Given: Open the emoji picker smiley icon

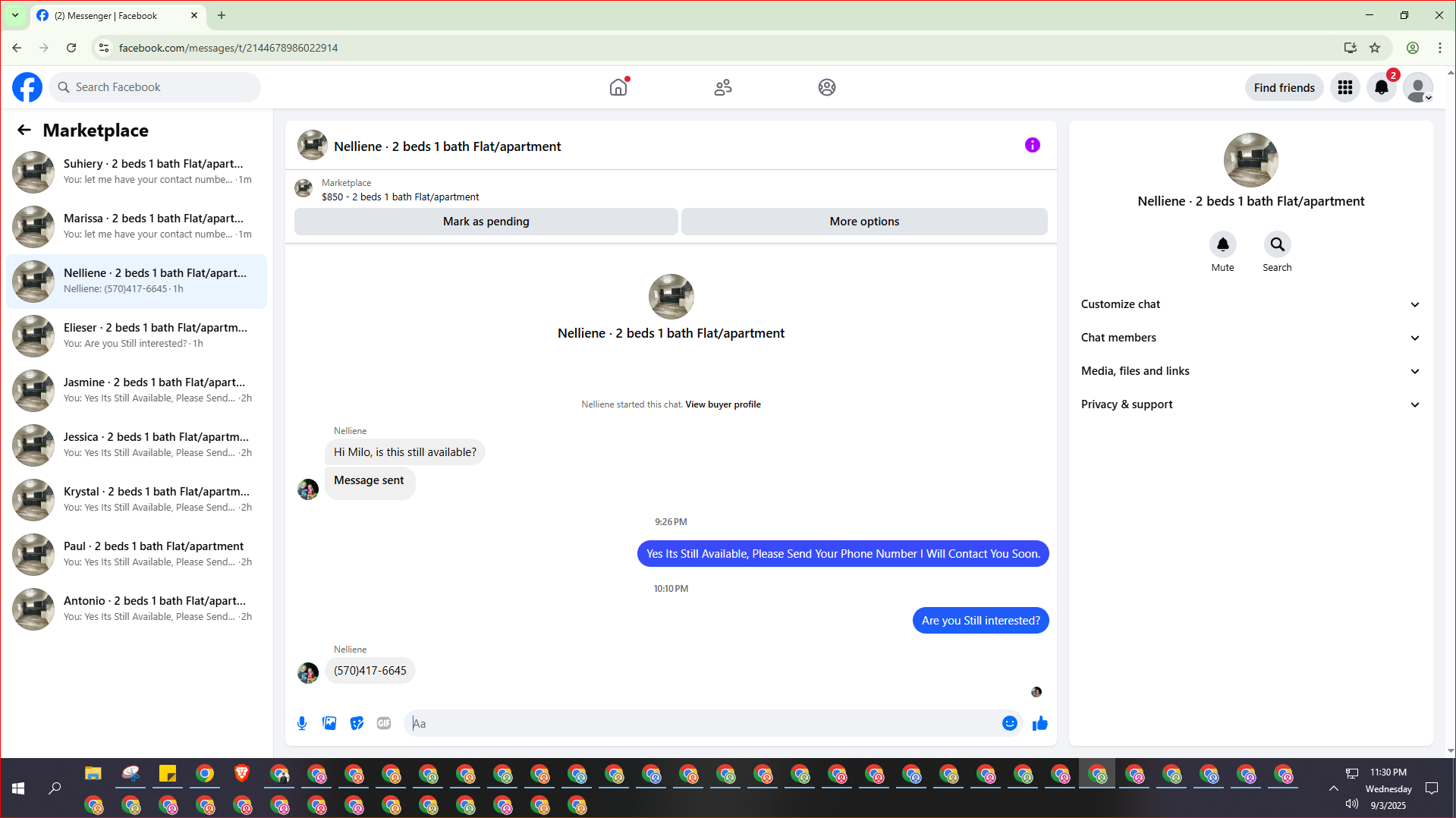Looking at the screenshot, I should (1010, 723).
